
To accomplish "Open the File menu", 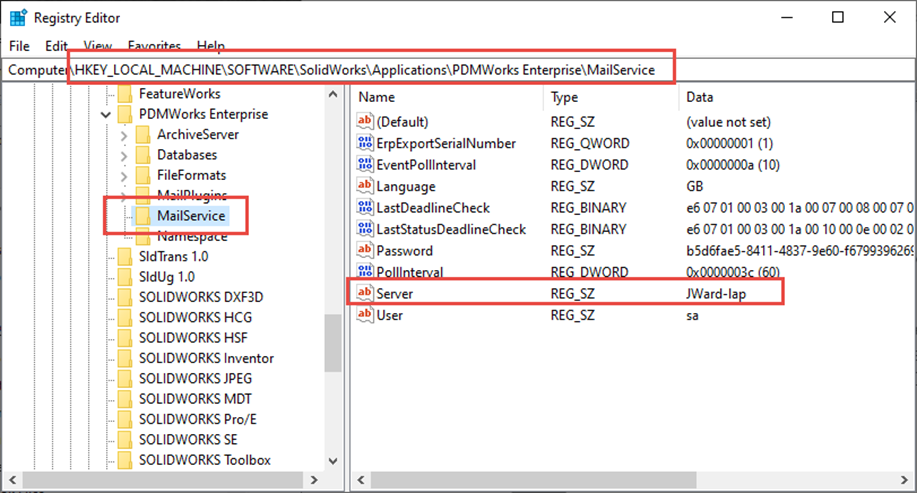I will click(19, 46).
